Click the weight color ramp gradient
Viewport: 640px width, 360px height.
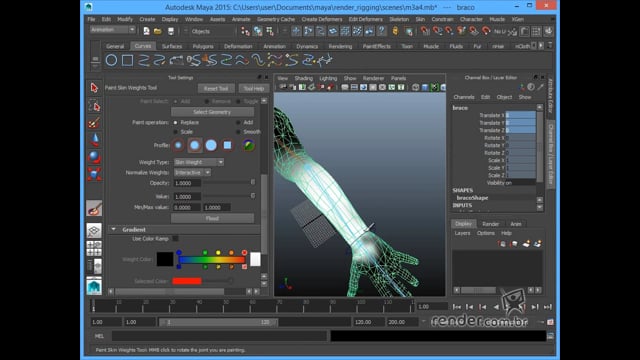pos(211,260)
